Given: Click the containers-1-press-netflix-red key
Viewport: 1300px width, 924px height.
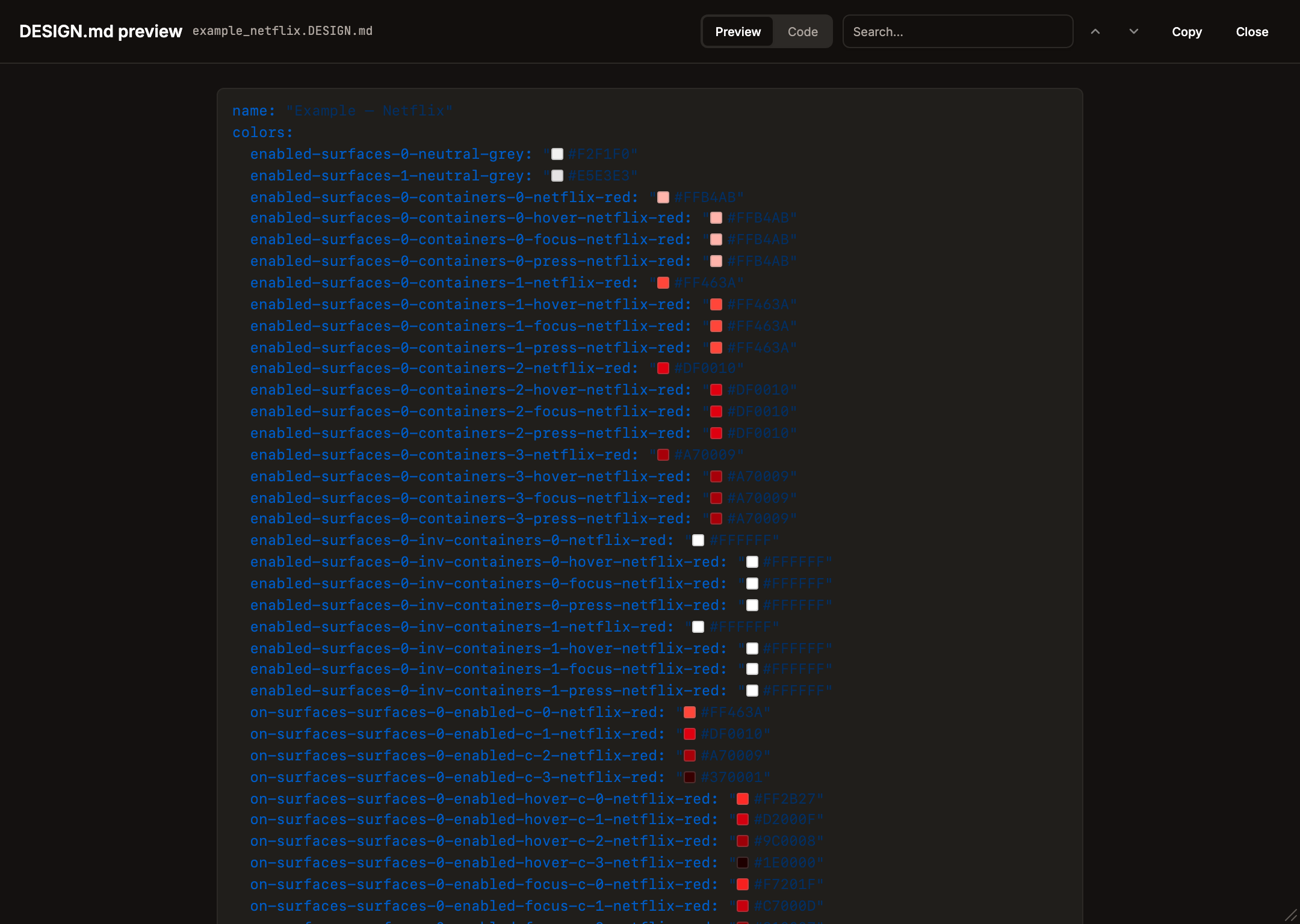Looking at the screenshot, I should pos(471,348).
